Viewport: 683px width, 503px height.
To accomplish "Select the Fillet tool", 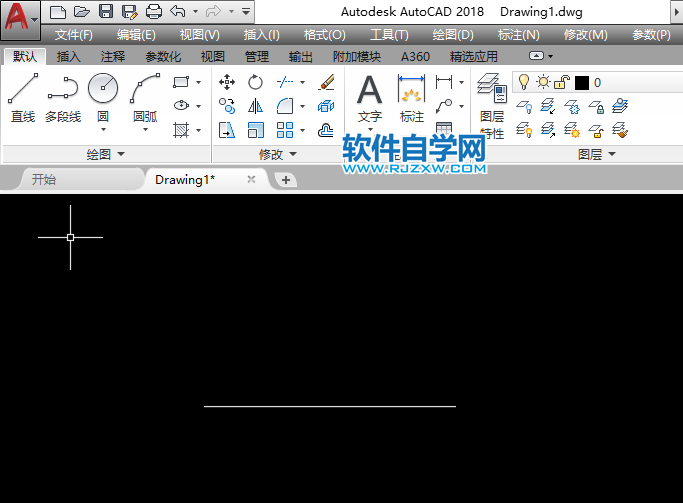I will 285,106.
